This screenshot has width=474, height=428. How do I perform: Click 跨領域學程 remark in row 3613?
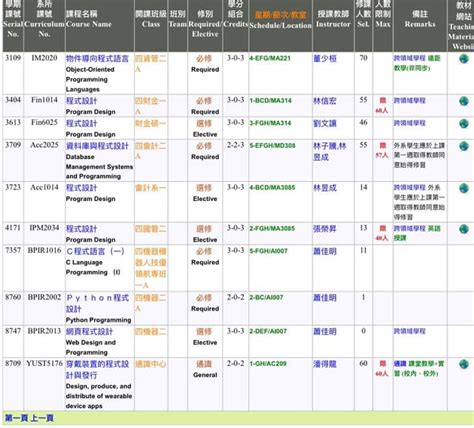tap(410, 123)
